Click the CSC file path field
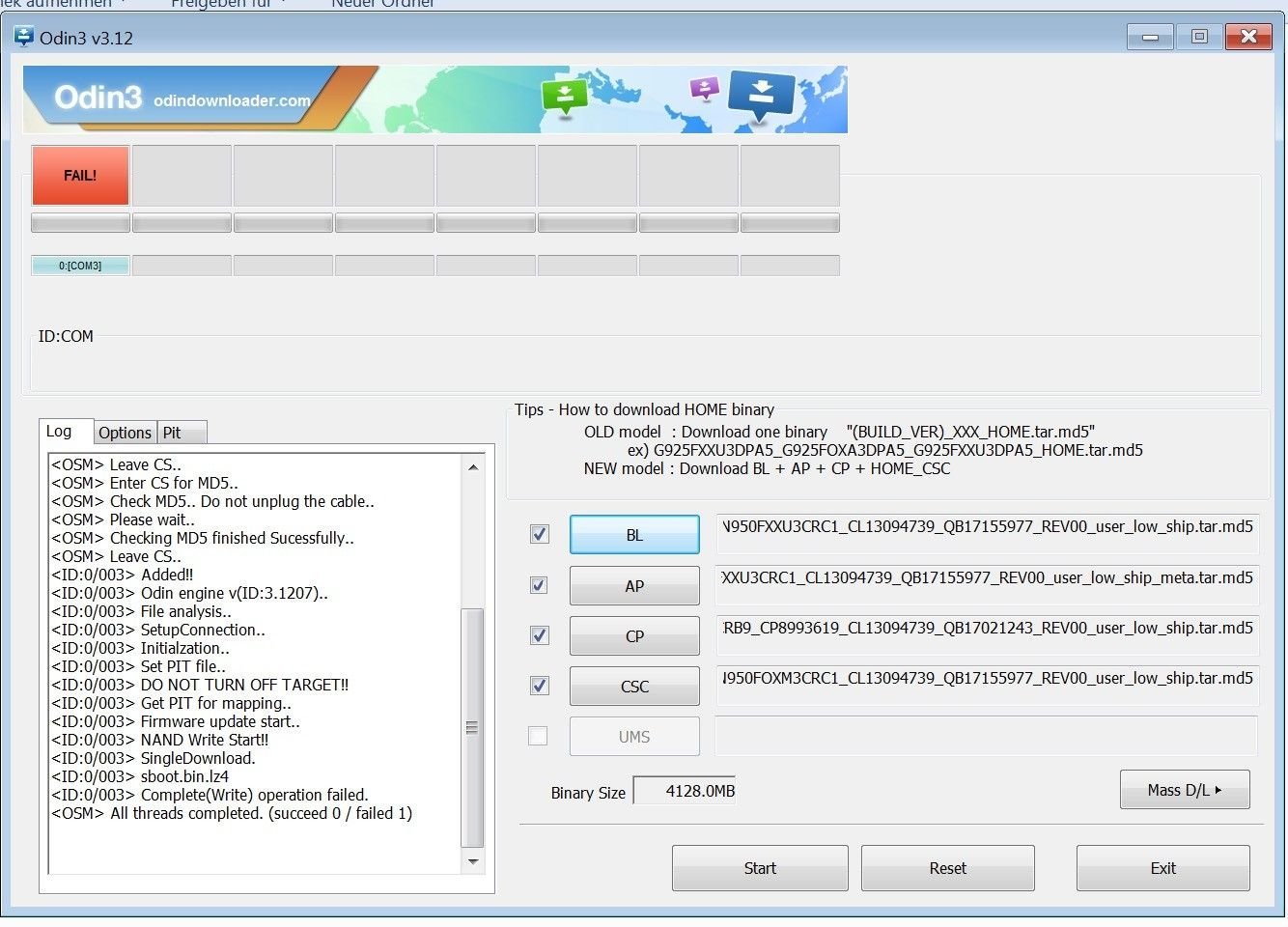This screenshot has height=927, width=1288. click(987, 687)
